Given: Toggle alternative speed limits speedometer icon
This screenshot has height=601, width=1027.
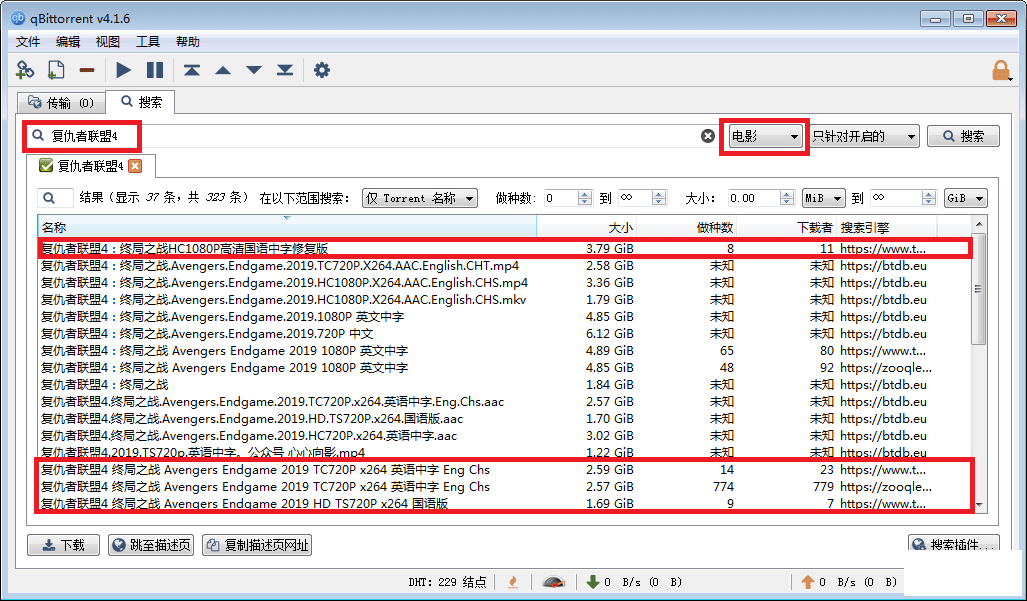Looking at the screenshot, I should [x=554, y=581].
